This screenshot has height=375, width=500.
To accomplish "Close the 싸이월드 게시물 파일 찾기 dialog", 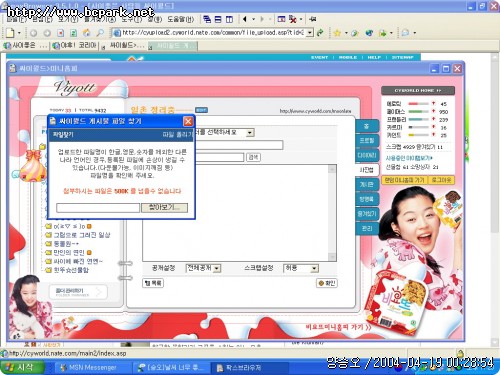I will 188,121.
